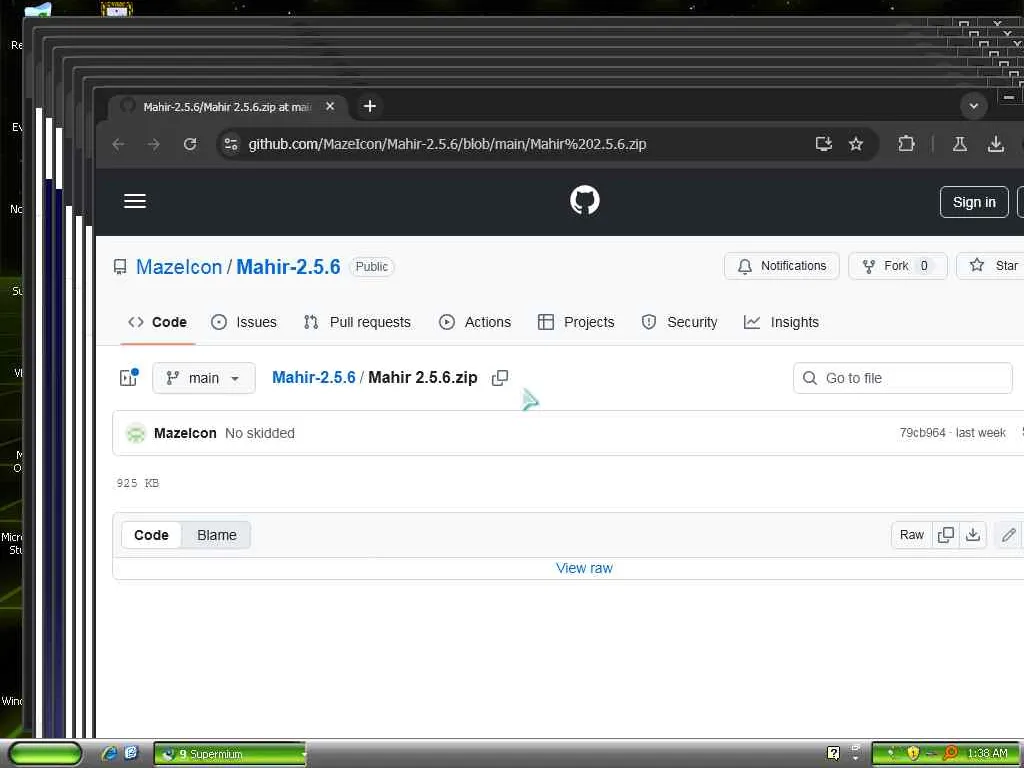This screenshot has height=768, width=1024.
Task: Fork the repository
Action: [x=897, y=266]
